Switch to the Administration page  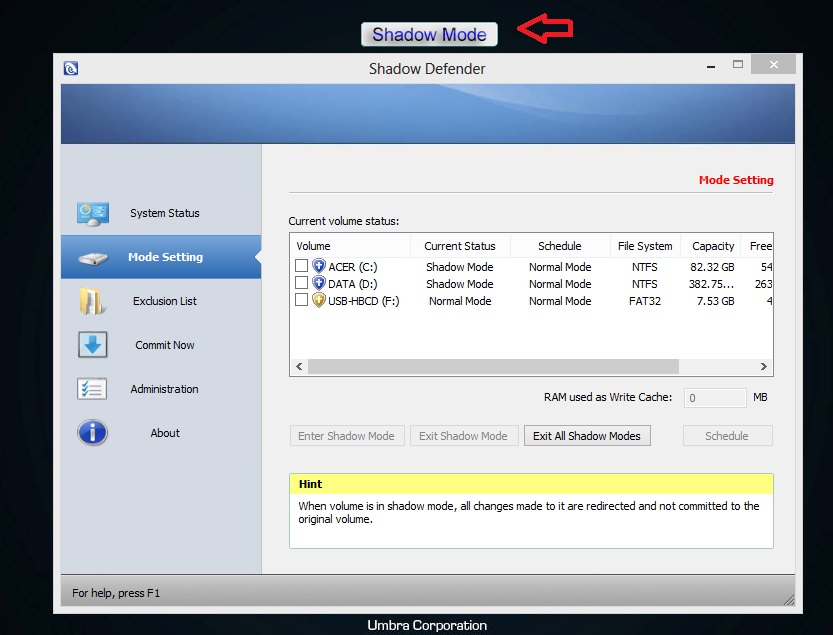point(161,389)
